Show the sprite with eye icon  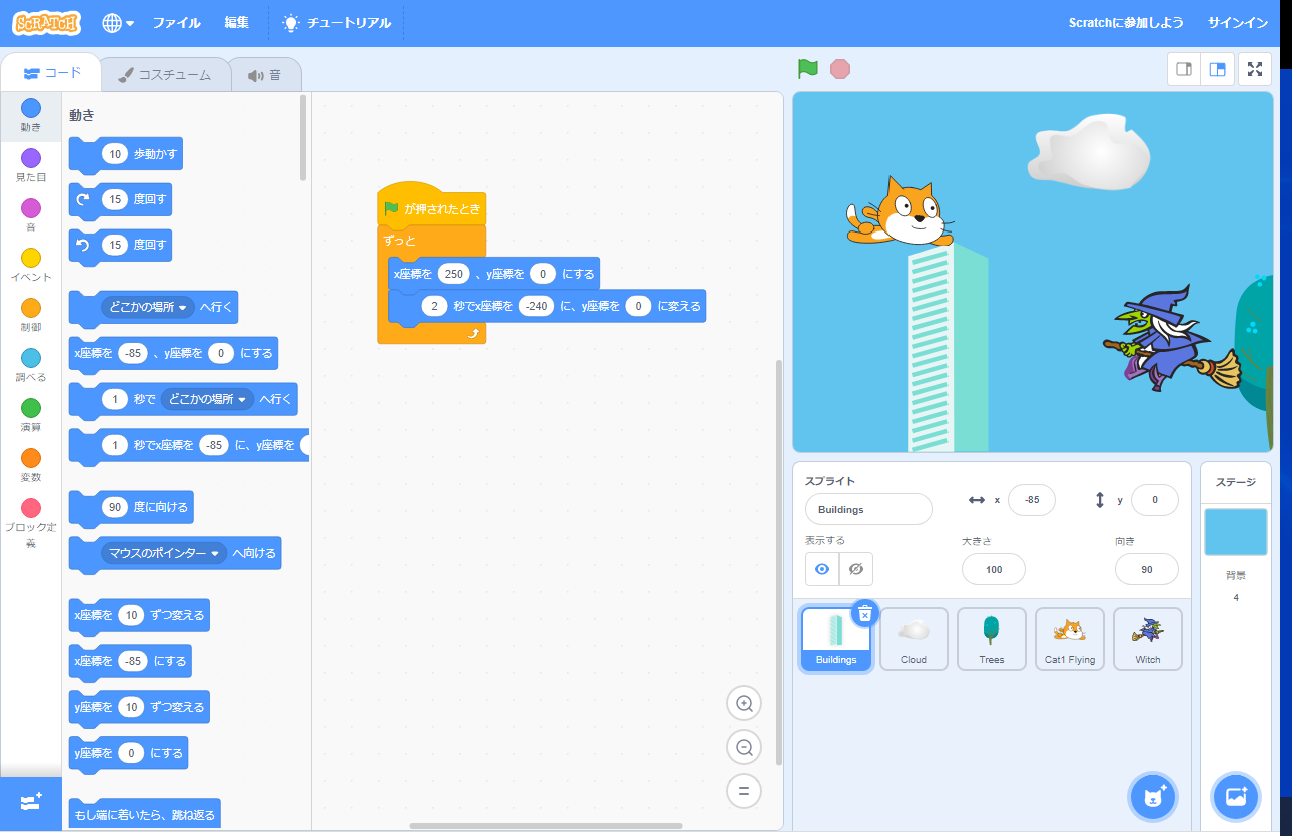(822, 569)
